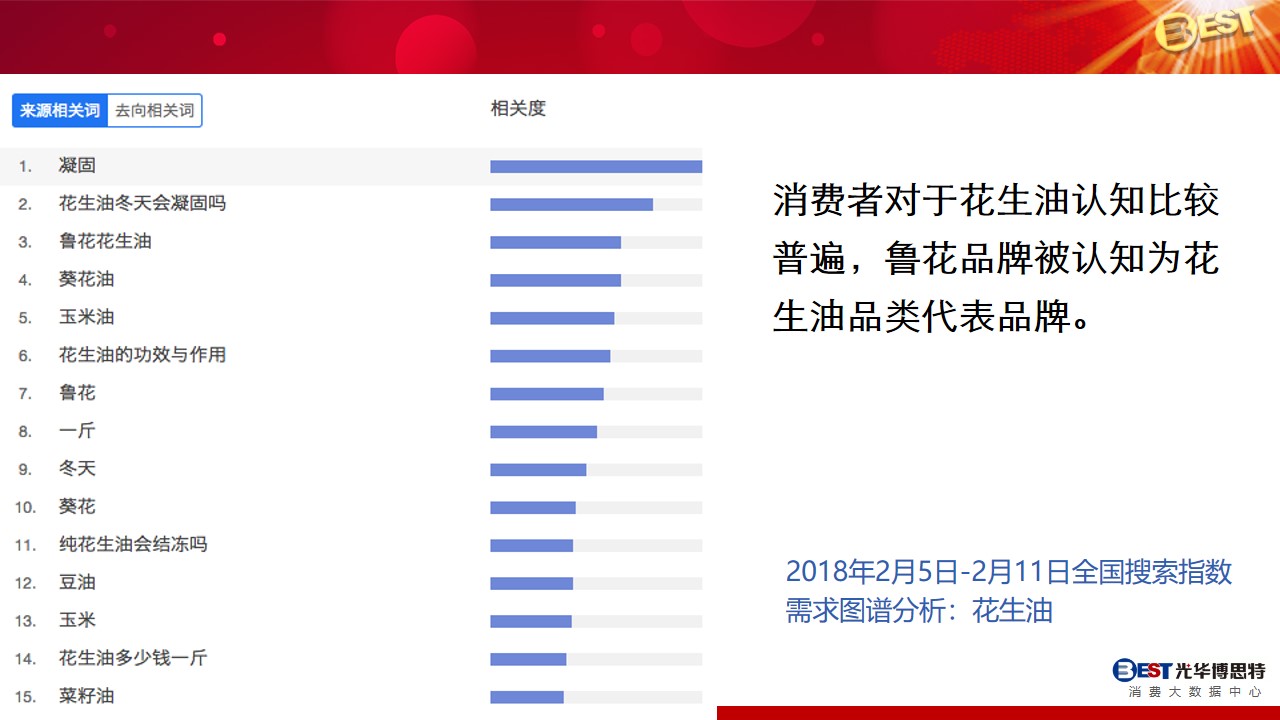
Task: Click rank number 1. in the list
Action: pyautogui.click(x=25, y=167)
